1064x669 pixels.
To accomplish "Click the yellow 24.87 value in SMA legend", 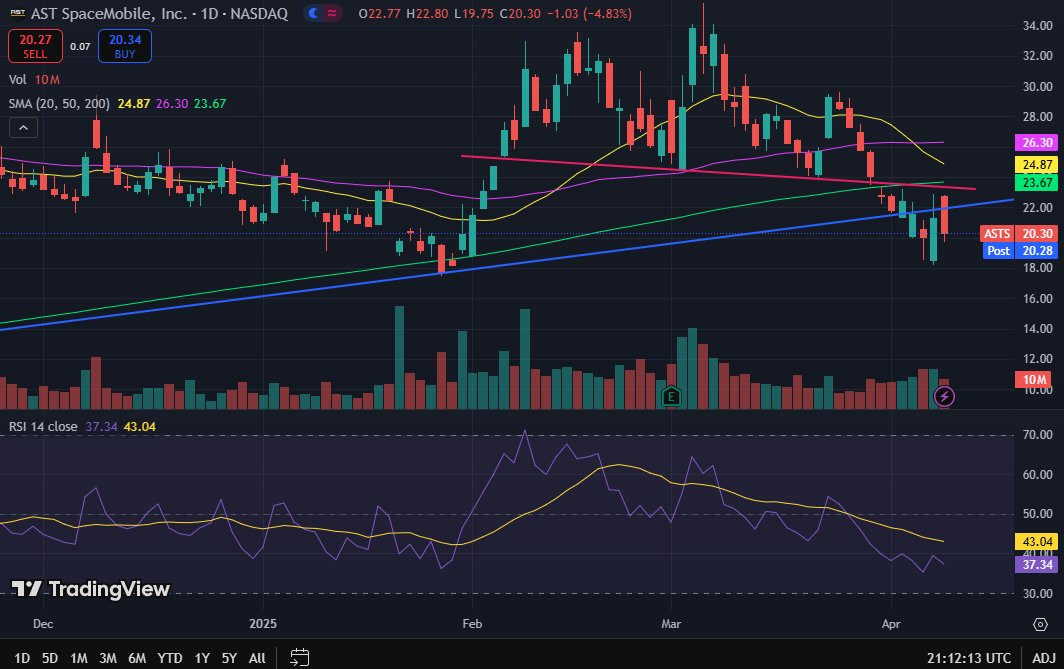I will click(x=134, y=103).
